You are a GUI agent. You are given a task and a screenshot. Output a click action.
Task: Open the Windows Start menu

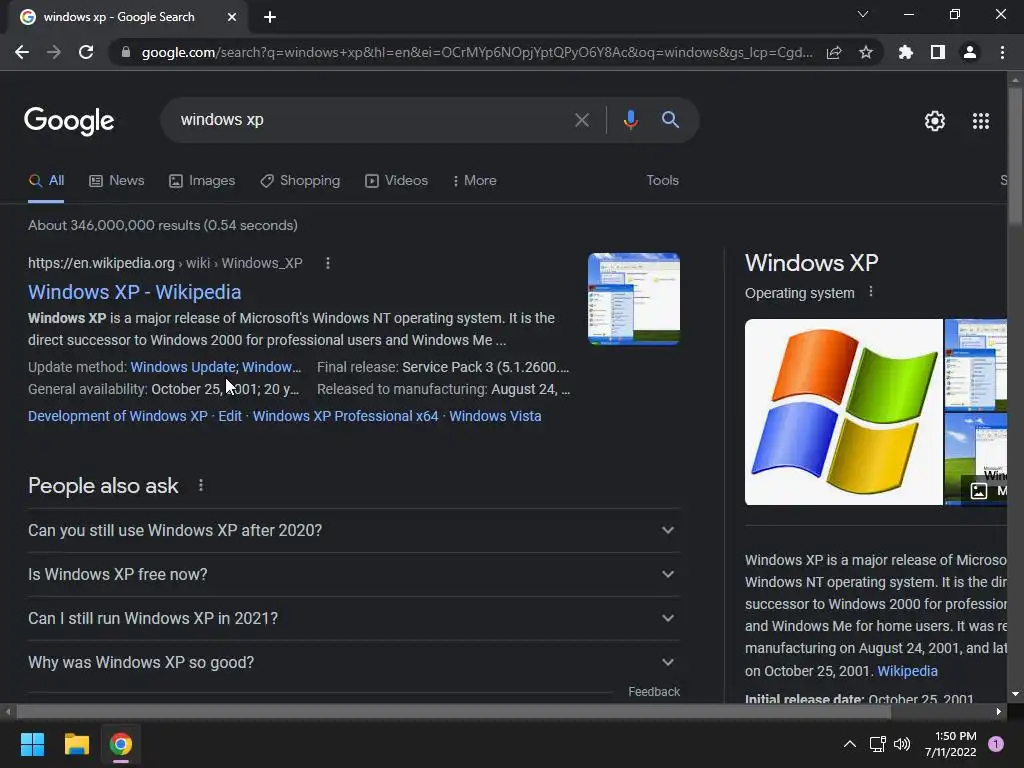click(x=32, y=744)
